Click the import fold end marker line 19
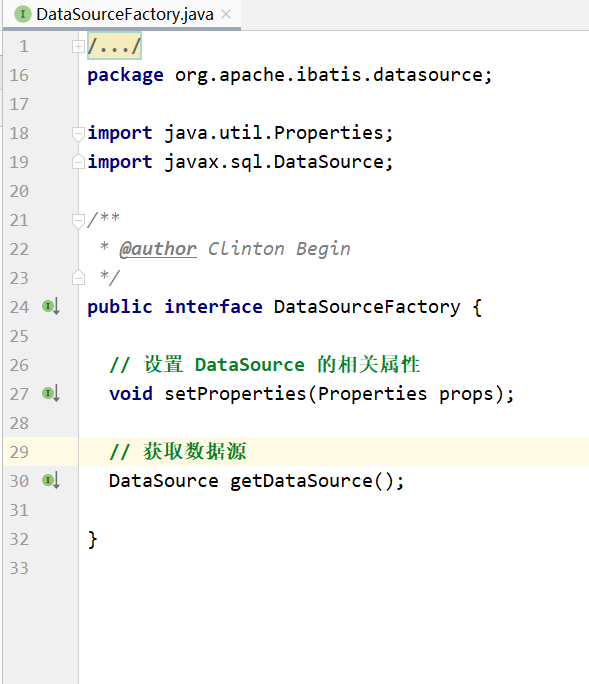The width and height of the screenshot is (589, 684). click(78, 161)
